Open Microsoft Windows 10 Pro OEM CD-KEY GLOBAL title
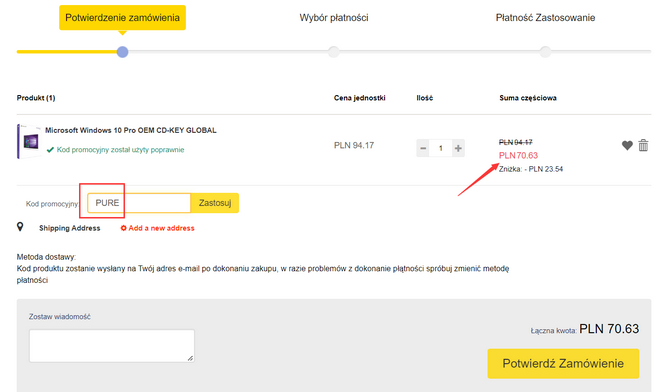Viewport: 670px width, 392px height. (x=131, y=130)
